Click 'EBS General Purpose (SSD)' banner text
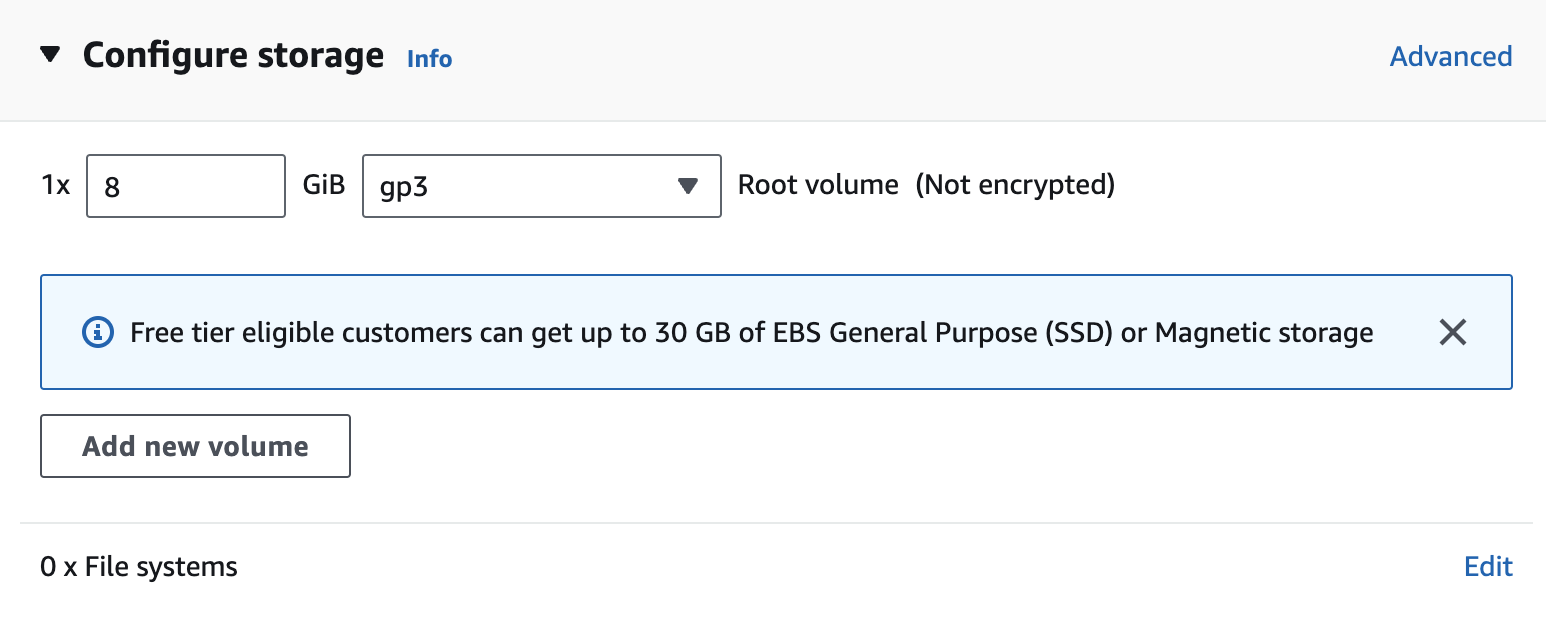The width and height of the screenshot is (1546, 626). click(940, 332)
